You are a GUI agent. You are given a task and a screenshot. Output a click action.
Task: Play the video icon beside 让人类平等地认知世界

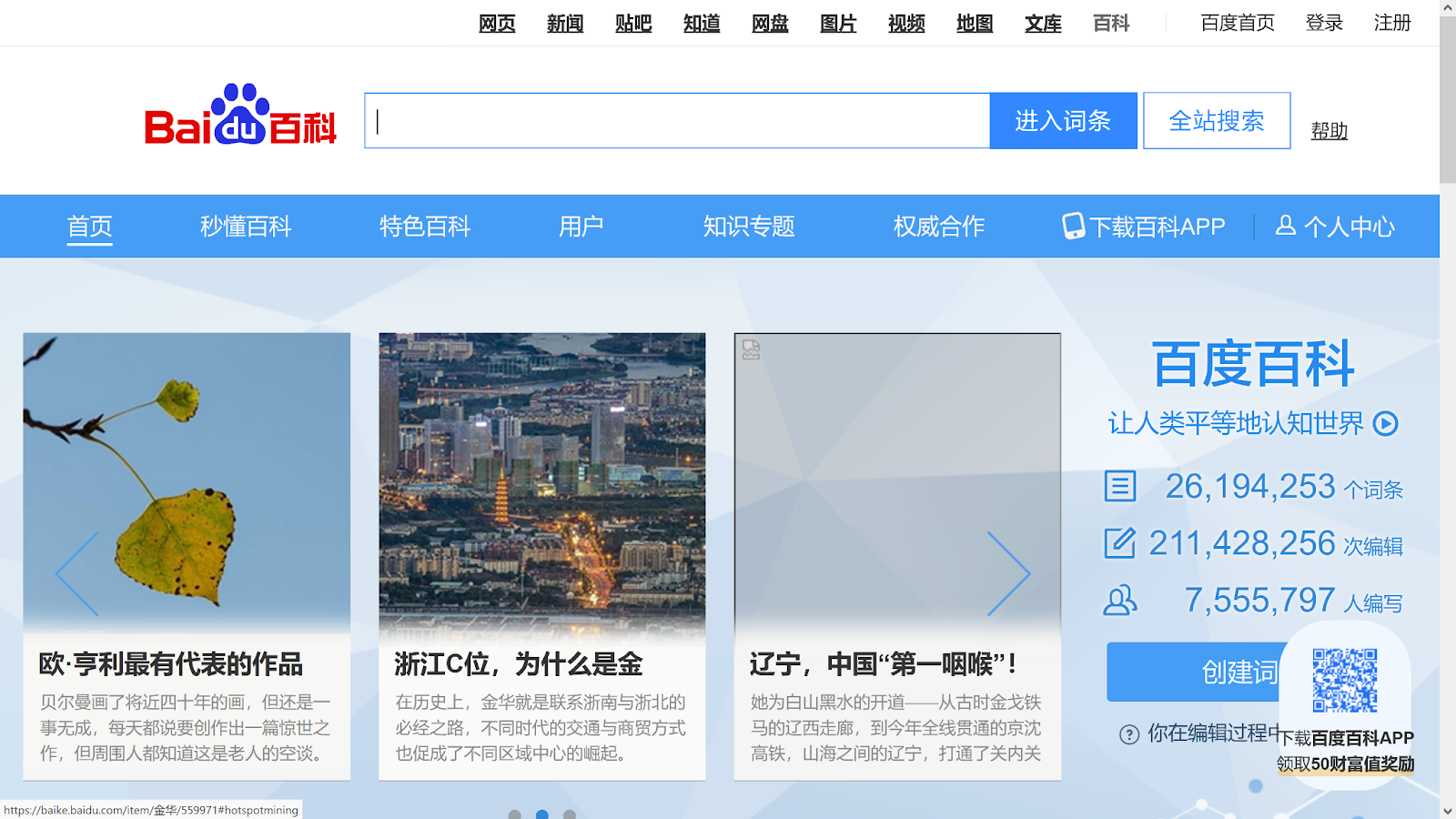1385,423
